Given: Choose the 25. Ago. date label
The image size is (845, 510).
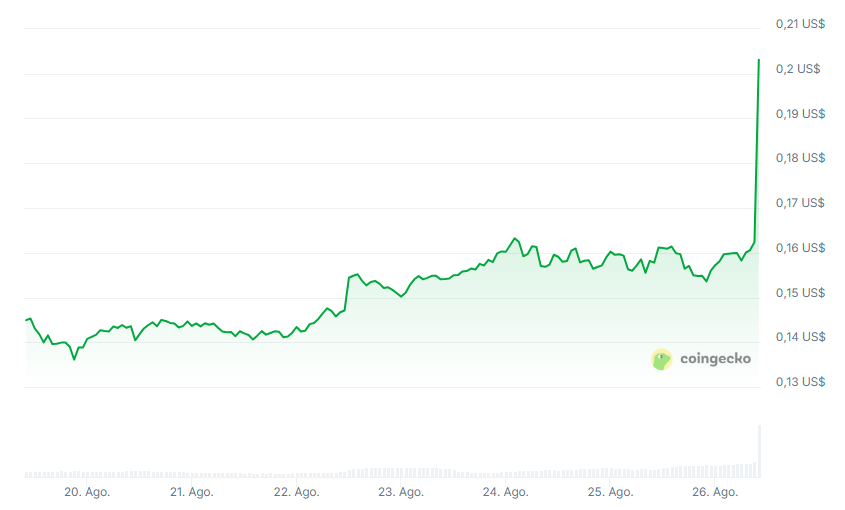Looking at the screenshot, I should click(x=610, y=492).
